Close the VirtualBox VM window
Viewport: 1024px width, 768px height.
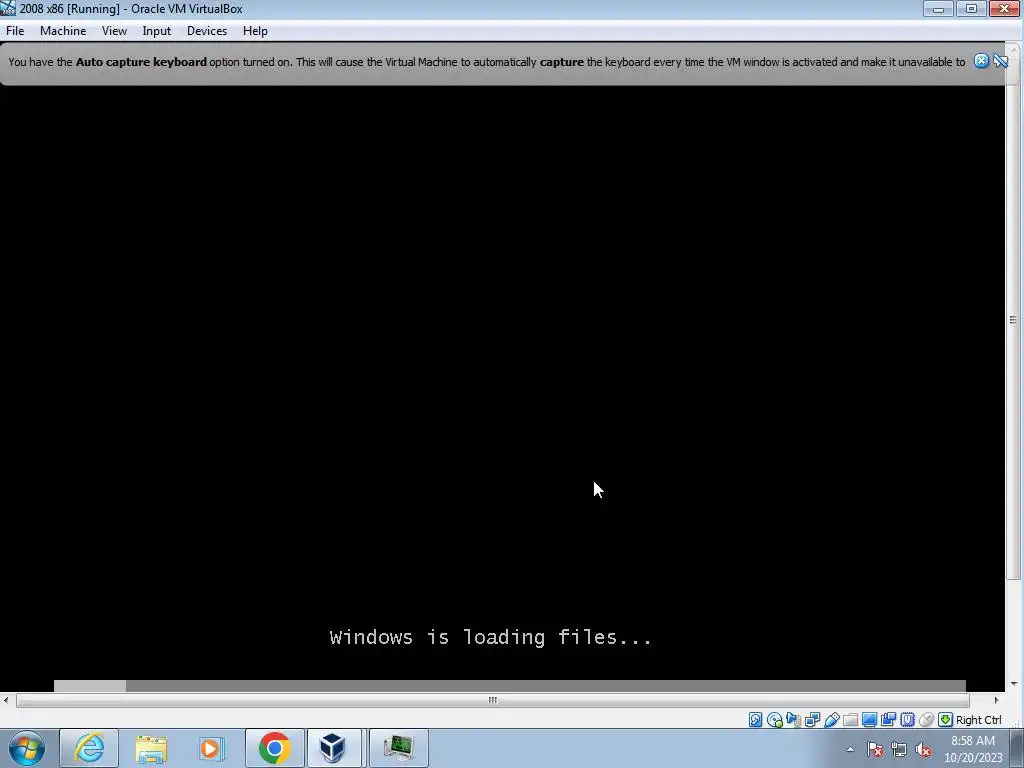pyautogui.click(x=1004, y=8)
